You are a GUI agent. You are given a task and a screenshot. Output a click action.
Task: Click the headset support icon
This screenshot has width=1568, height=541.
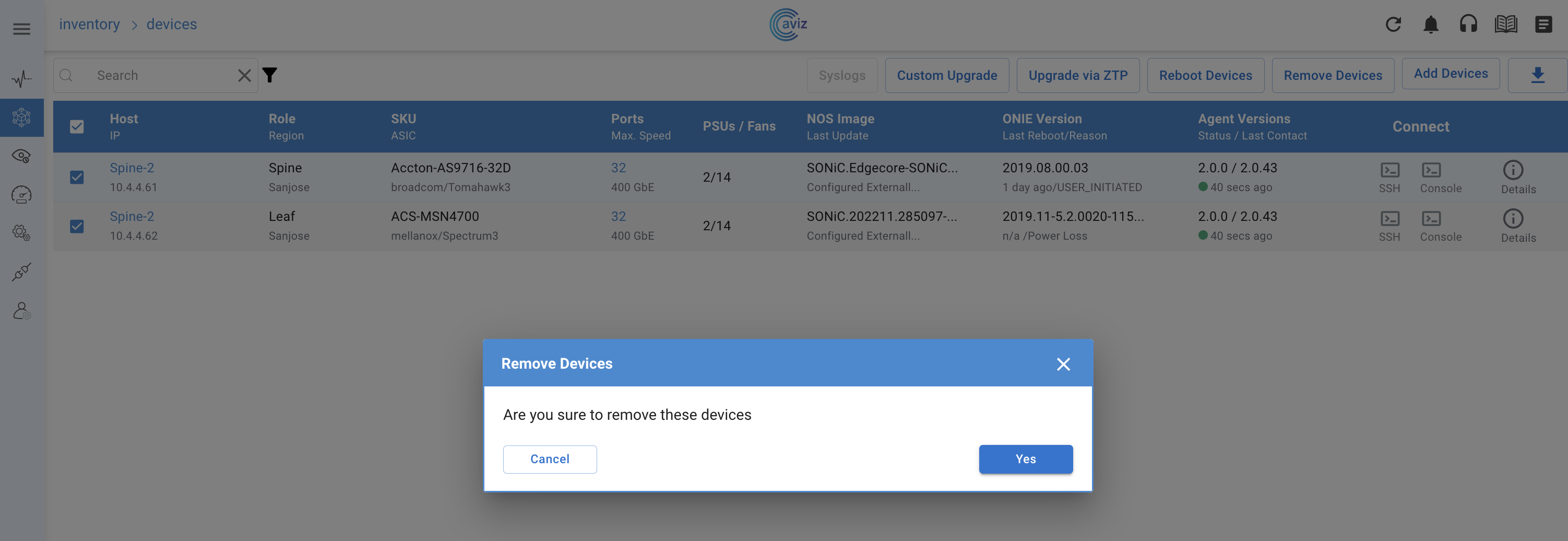click(1468, 25)
